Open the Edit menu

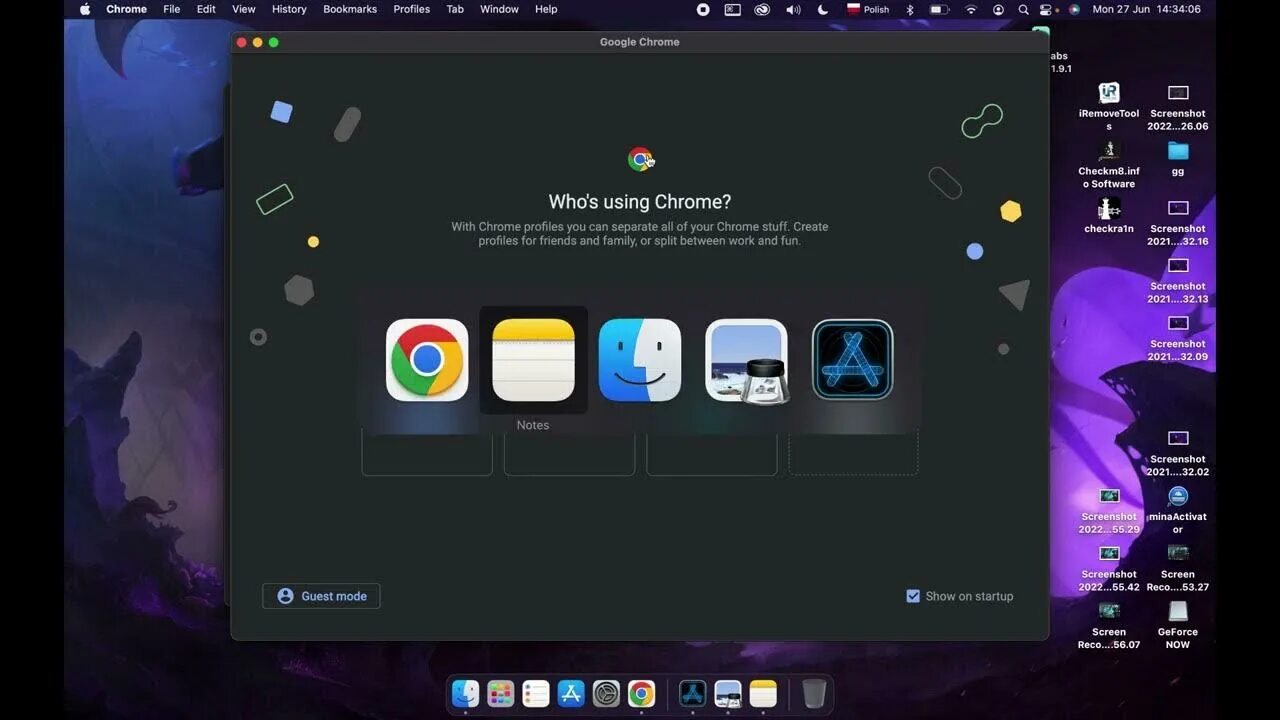click(x=206, y=9)
